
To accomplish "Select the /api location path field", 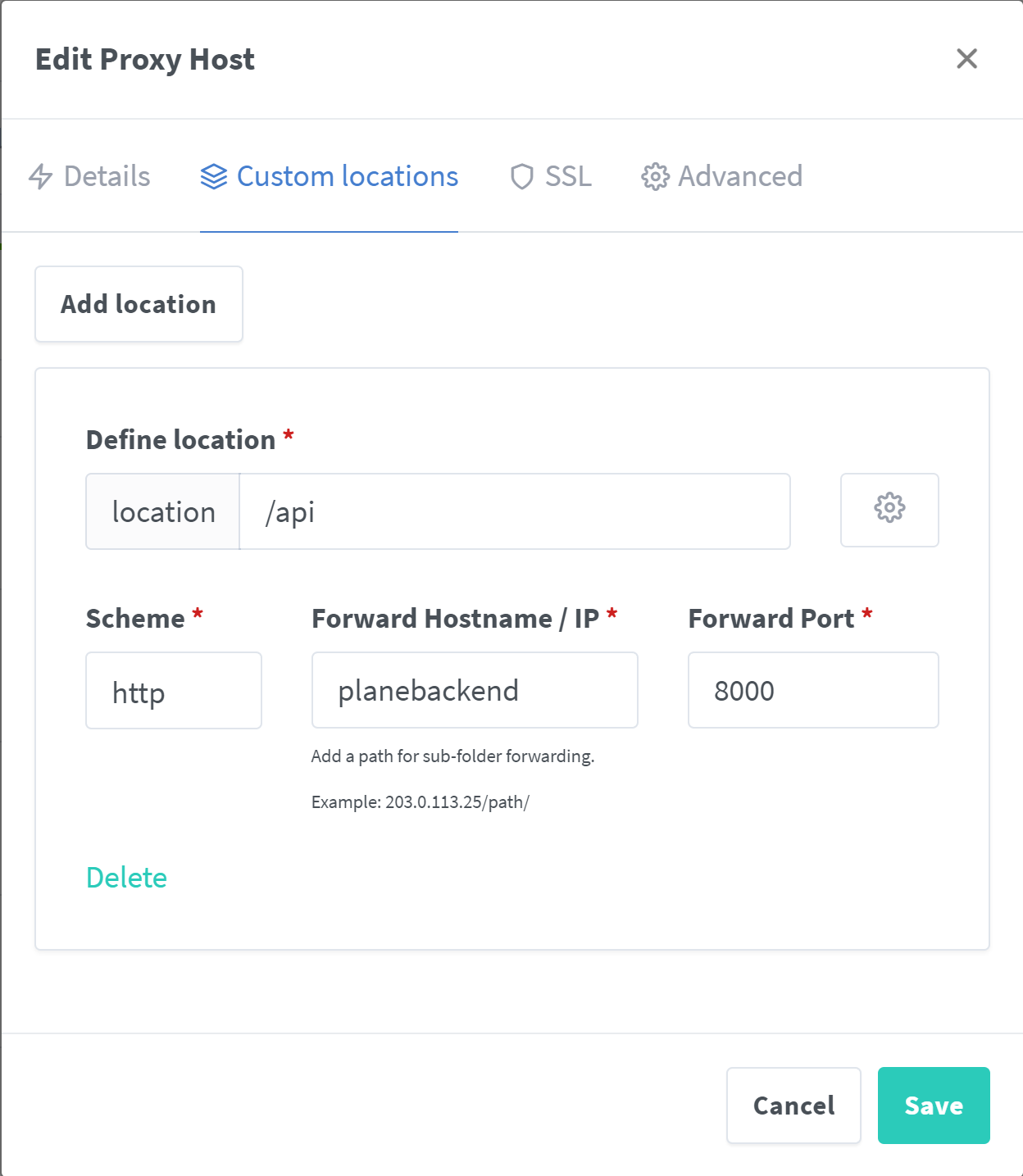I will point(514,511).
